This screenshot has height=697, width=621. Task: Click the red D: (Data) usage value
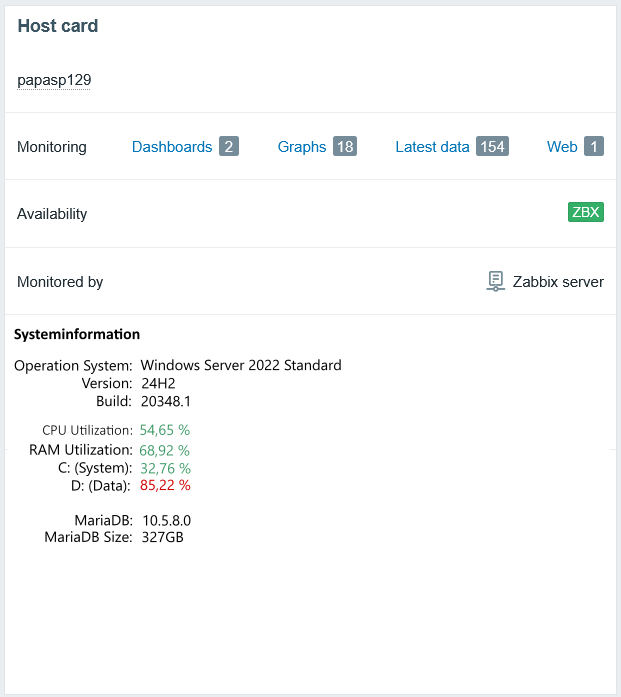click(165, 486)
